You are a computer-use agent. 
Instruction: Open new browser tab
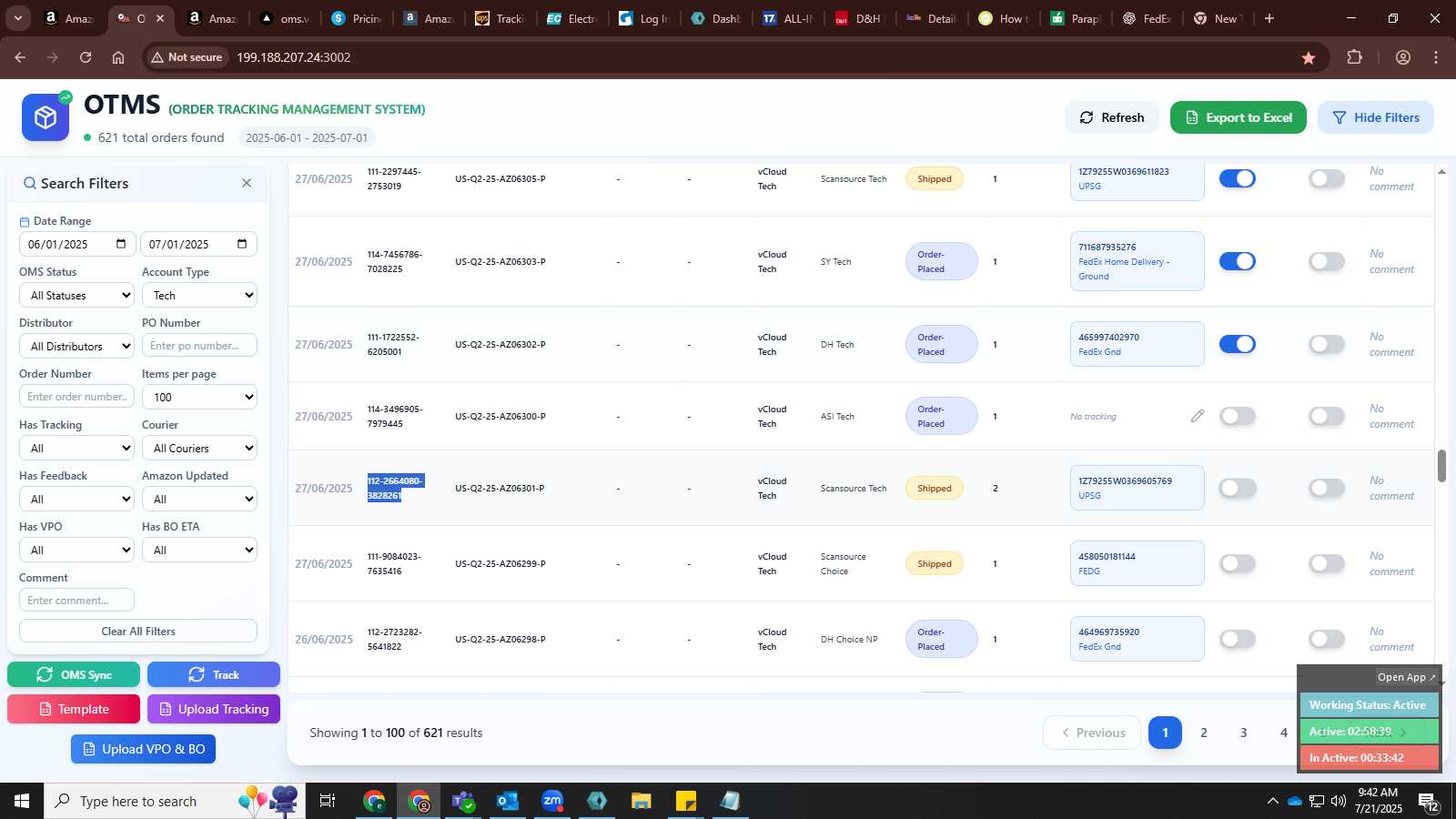tap(1269, 18)
